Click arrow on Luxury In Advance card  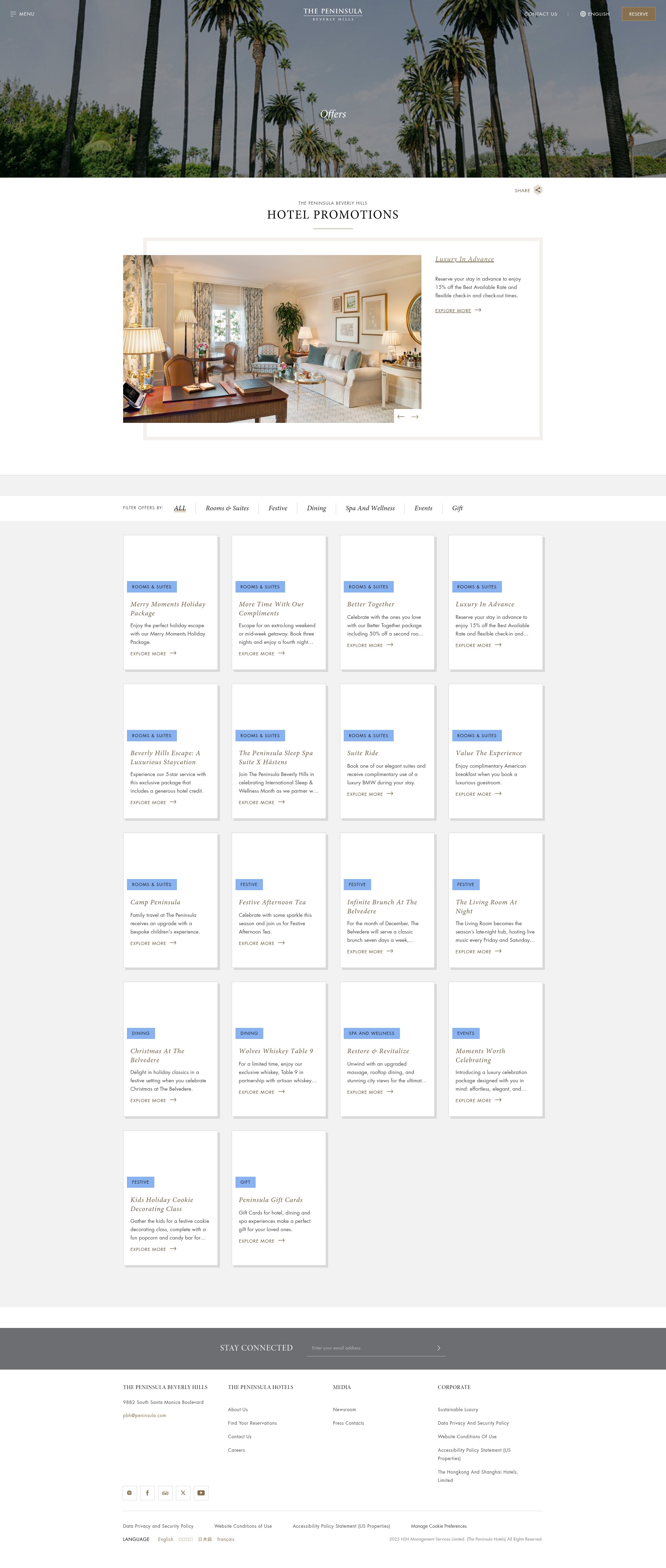point(498,645)
